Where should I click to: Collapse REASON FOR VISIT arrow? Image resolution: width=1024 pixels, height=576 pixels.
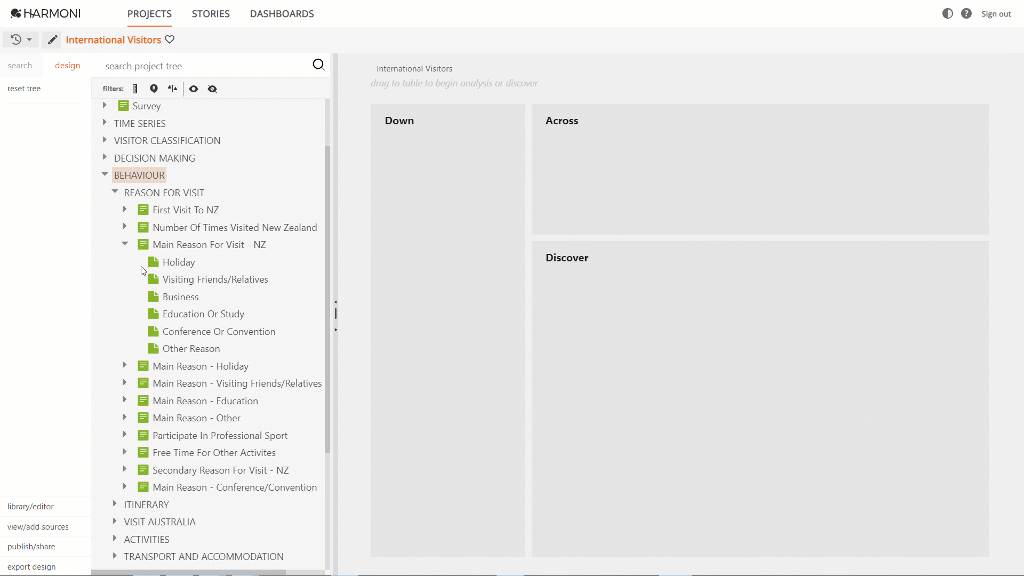coord(115,192)
